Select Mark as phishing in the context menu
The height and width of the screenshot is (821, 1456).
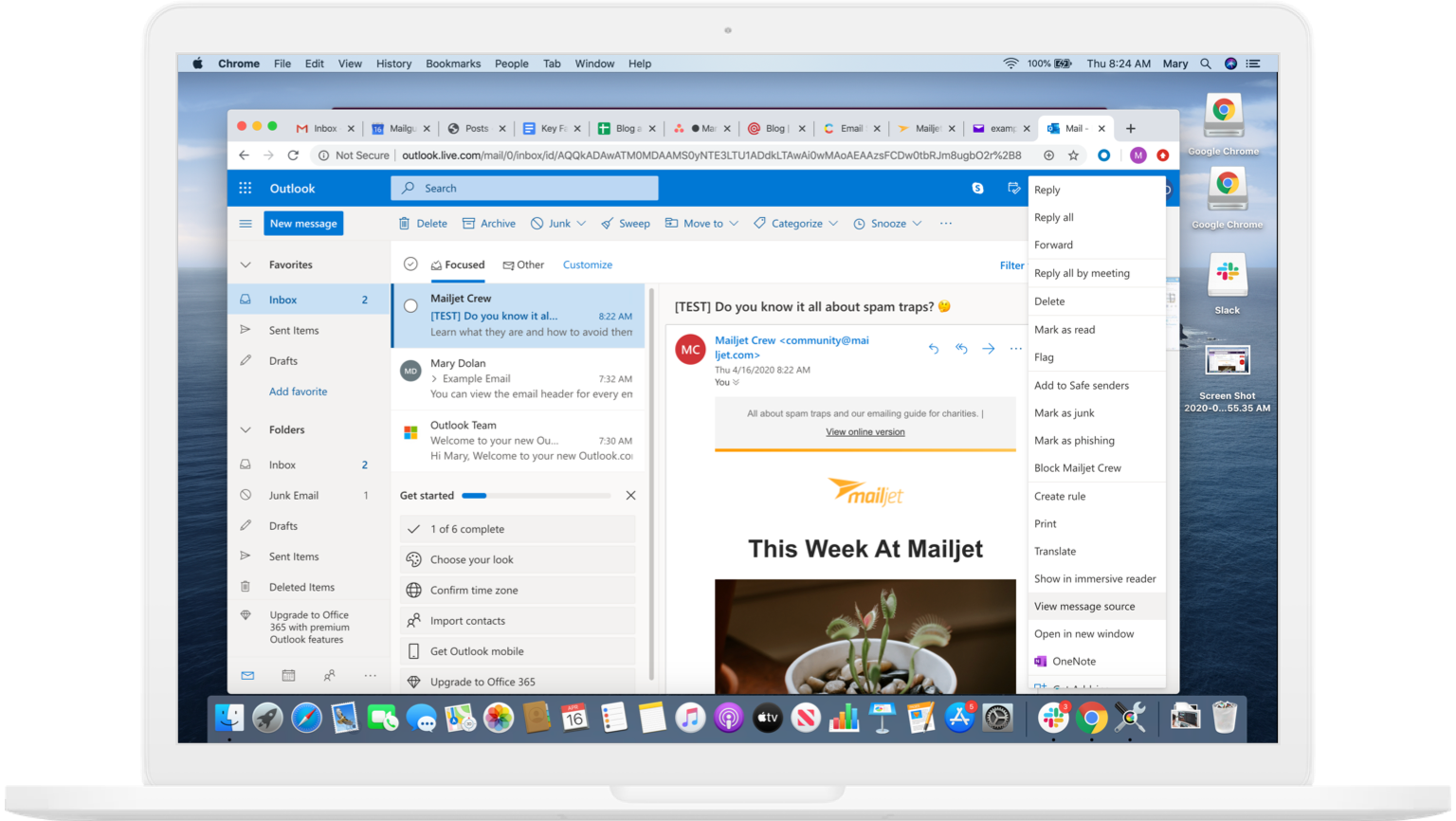(1097, 441)
